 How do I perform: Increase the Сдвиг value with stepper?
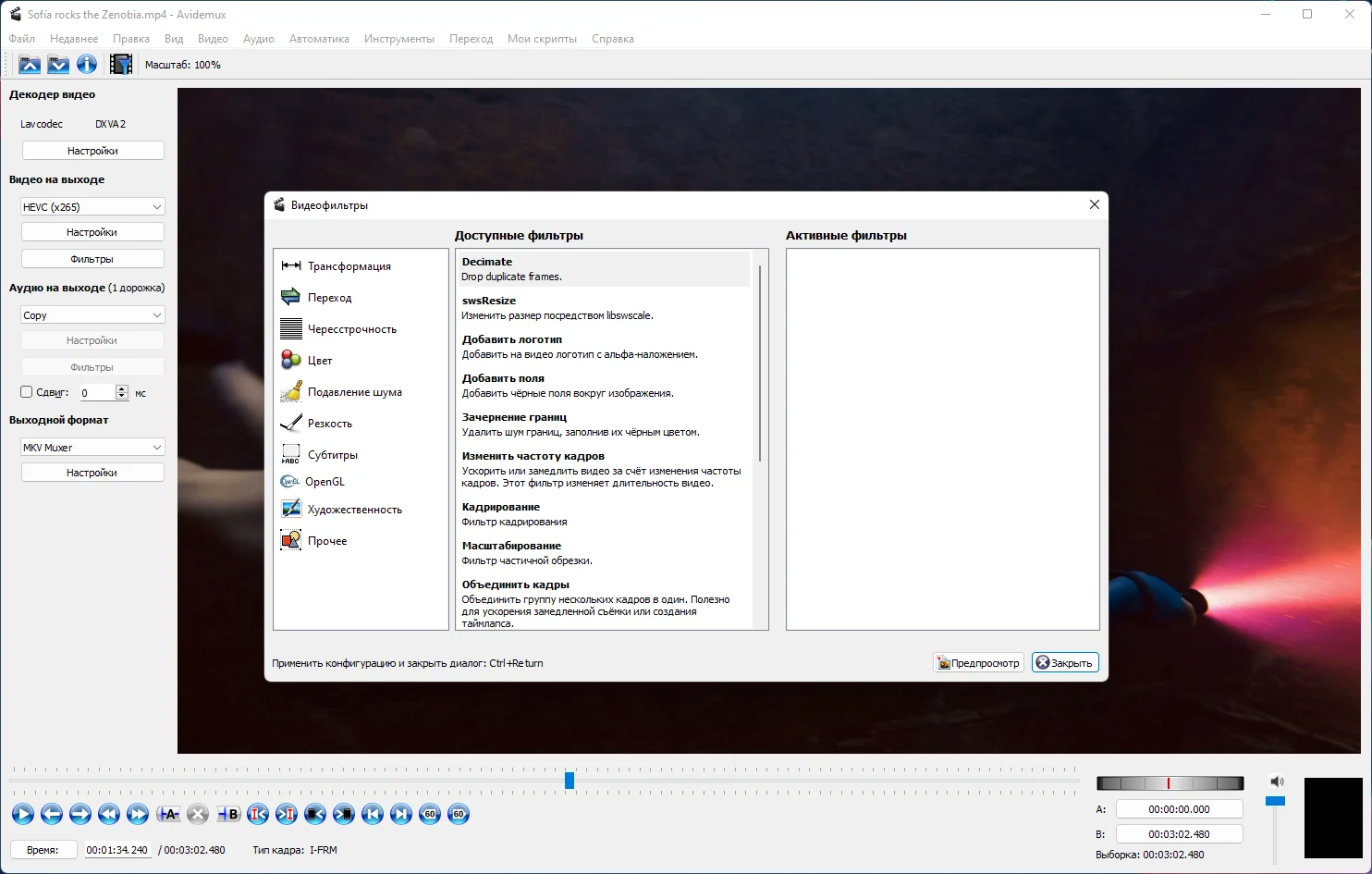(122, 388)
